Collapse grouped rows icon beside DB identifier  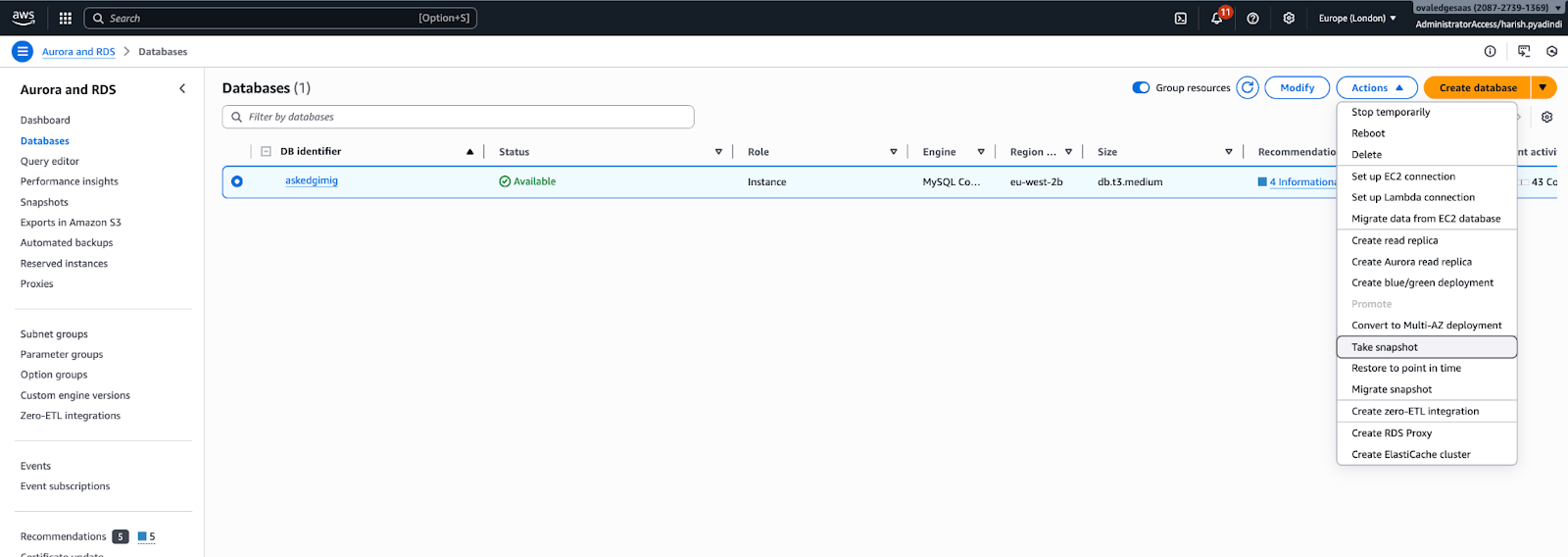266,151
